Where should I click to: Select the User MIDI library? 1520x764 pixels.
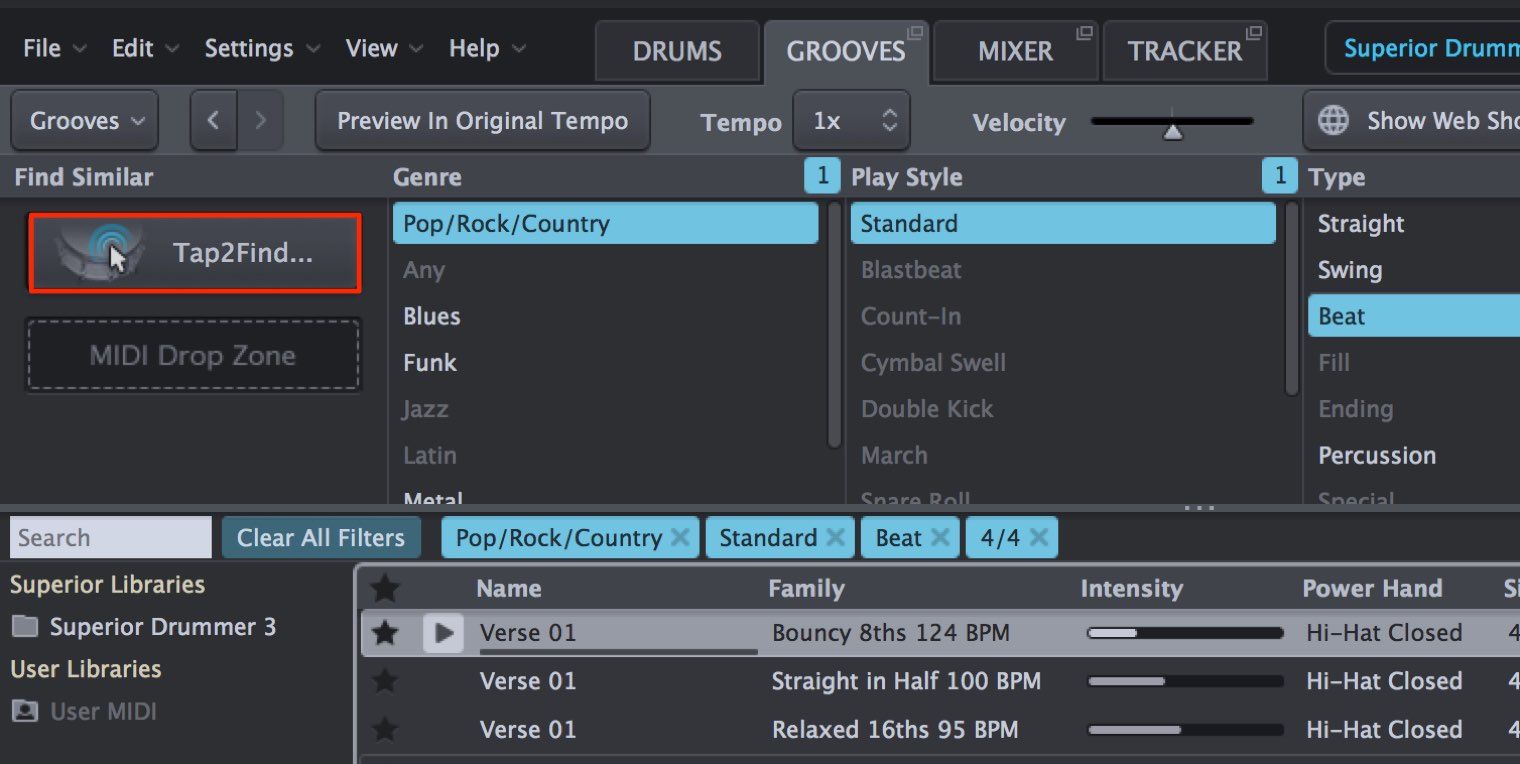84,712
